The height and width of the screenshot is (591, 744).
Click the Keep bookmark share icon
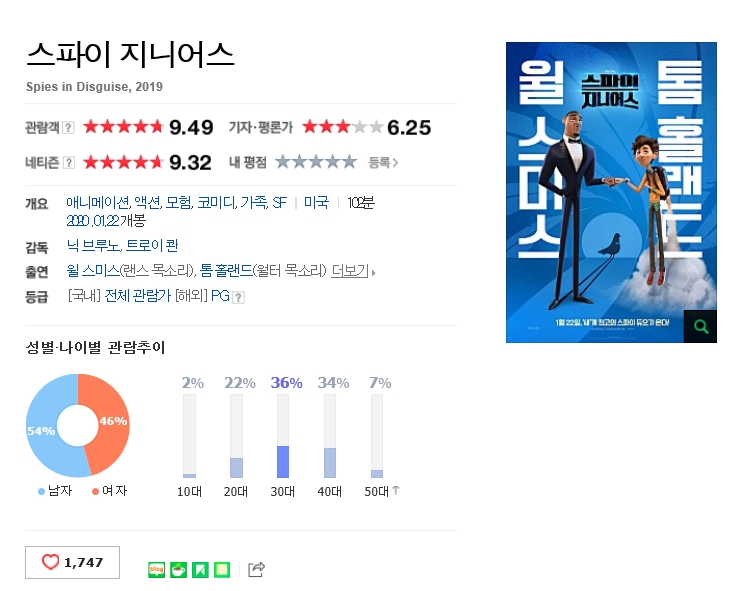[200, 569]
